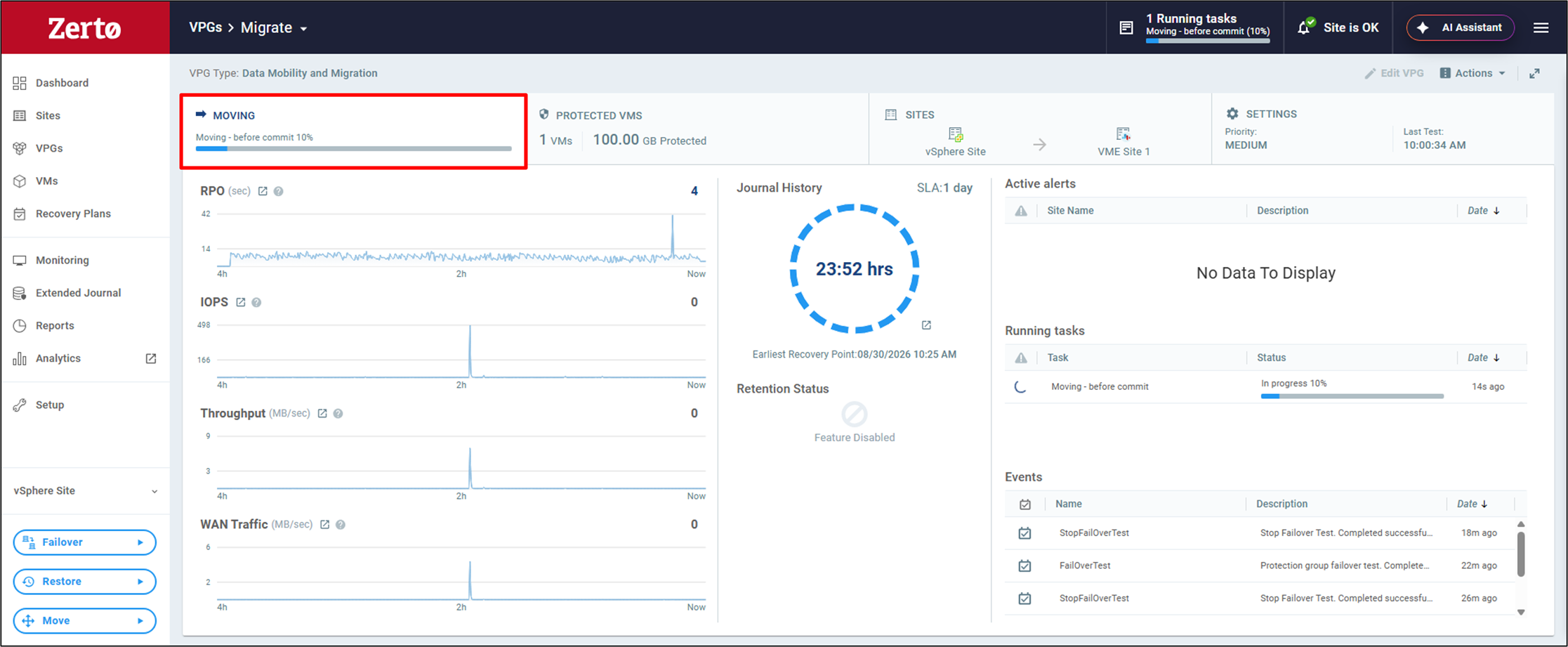Expand the VPG view to full screen
The width and height of the screenshot is (1568, 647).
click(1535, 73)
